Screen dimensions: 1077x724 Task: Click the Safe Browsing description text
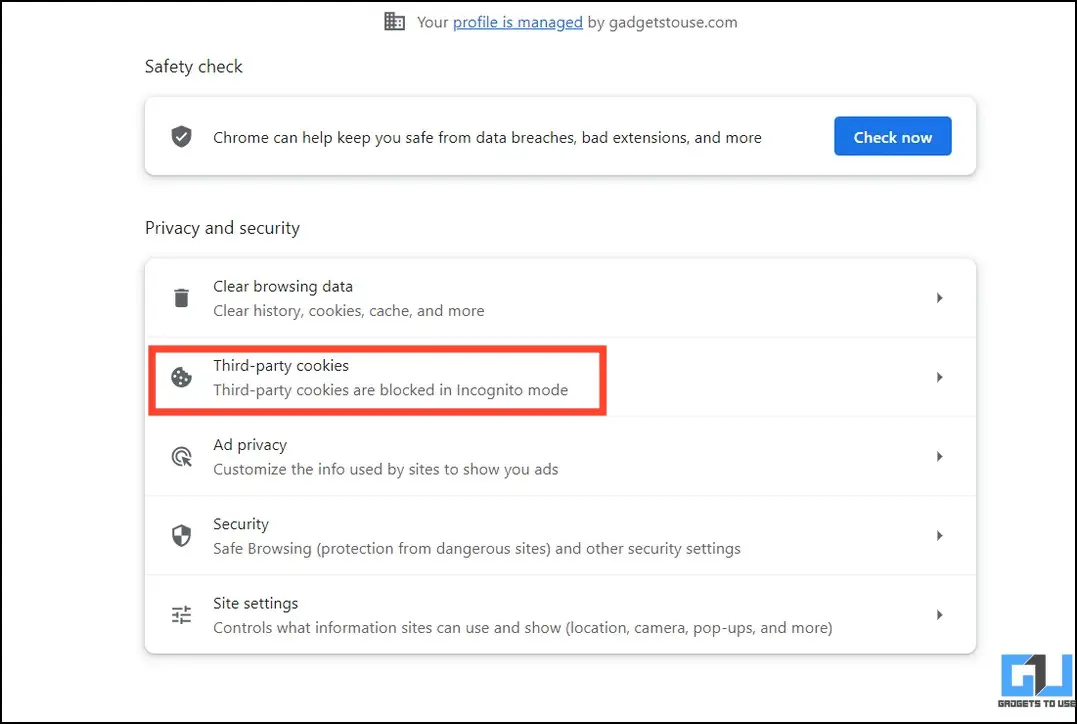click(477, 549)
